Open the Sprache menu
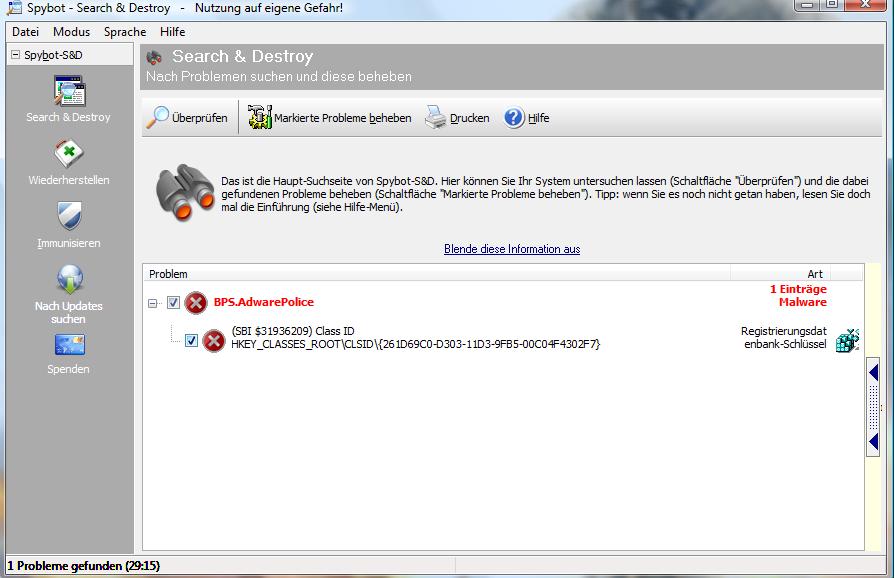This screenshot has width=895, height=578. point(125,32)
